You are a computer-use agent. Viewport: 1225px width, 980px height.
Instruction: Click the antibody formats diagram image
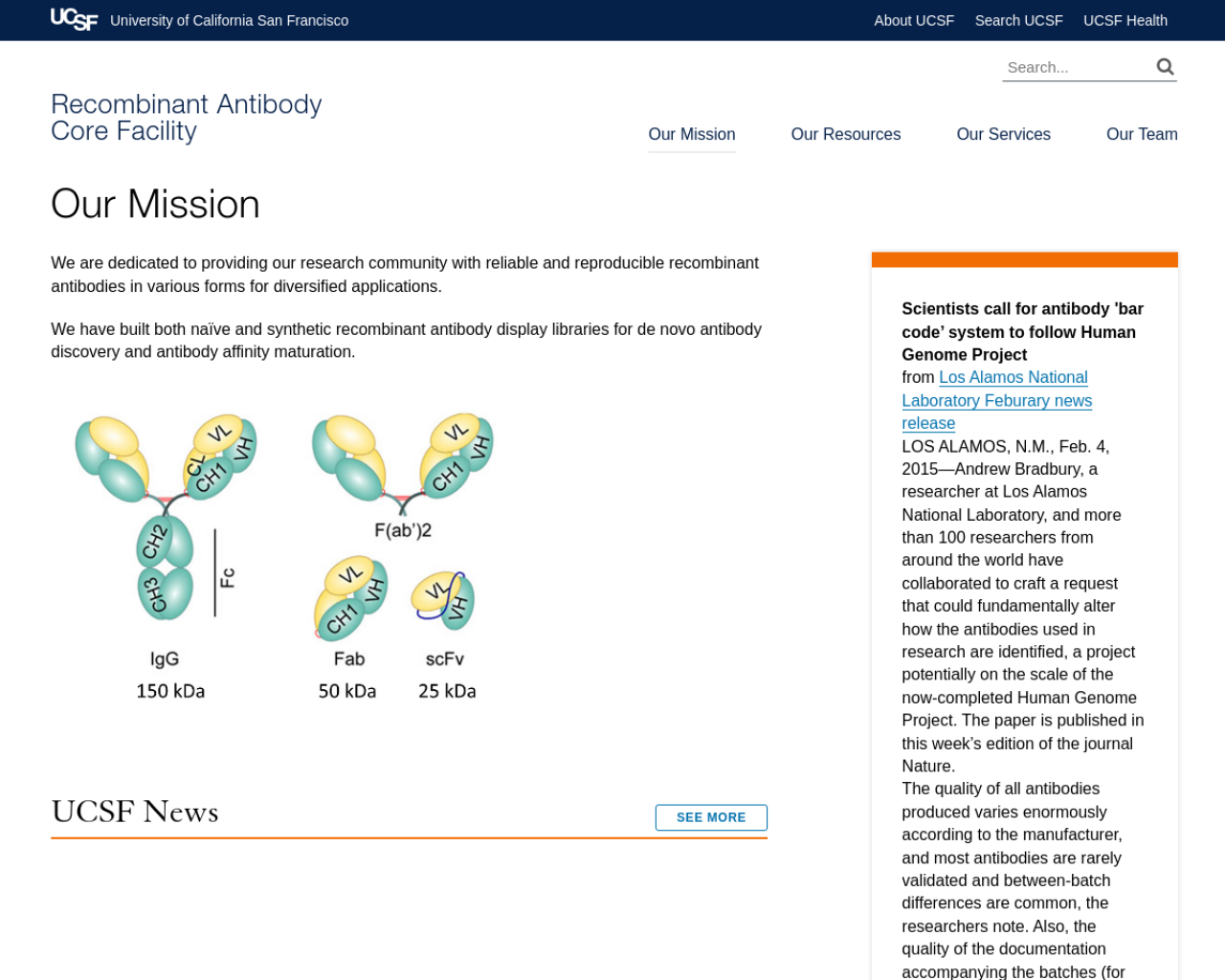point(285,555)
